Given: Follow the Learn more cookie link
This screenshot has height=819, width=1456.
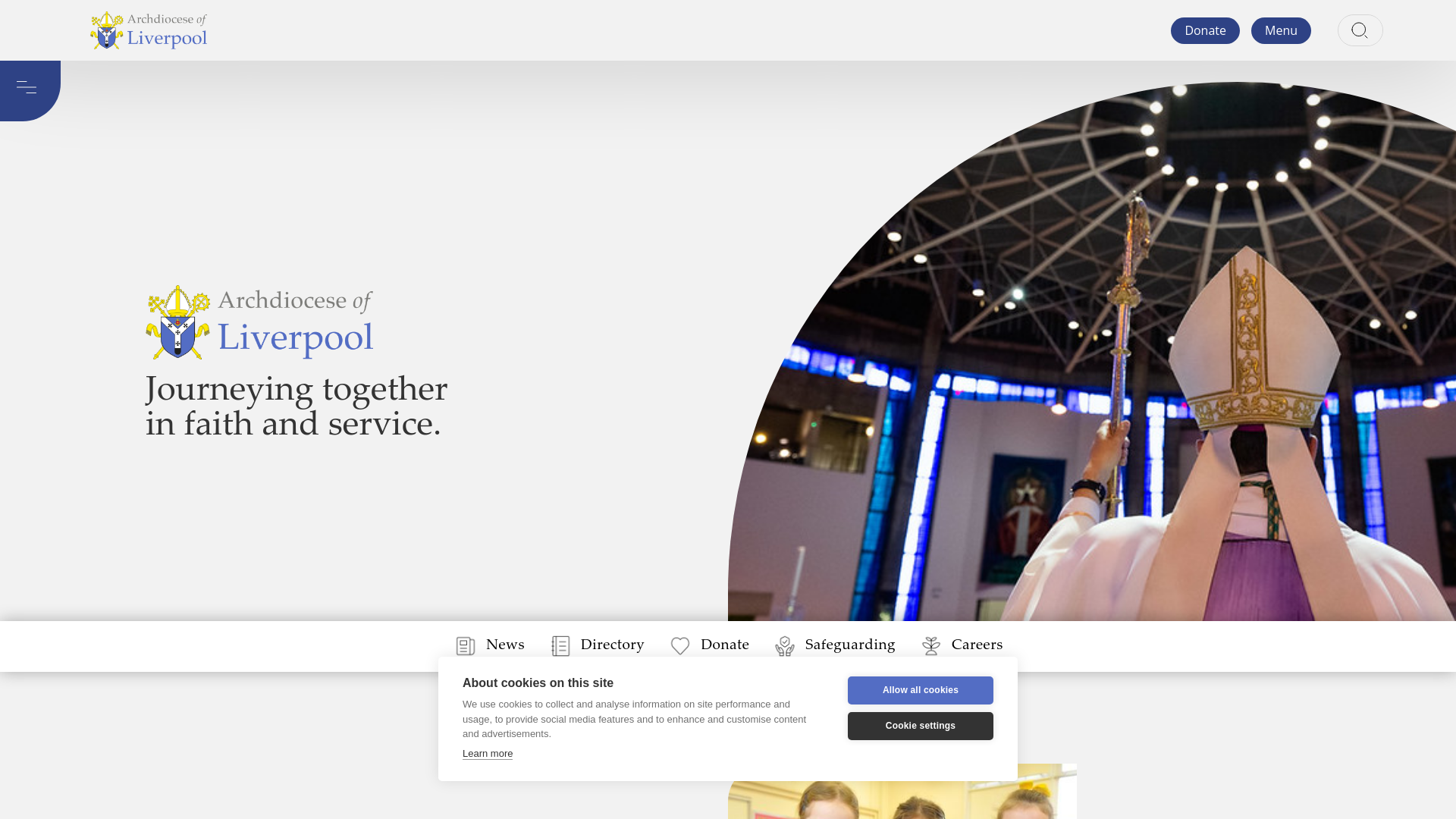Looking at the screenshot, I should 488,754.
